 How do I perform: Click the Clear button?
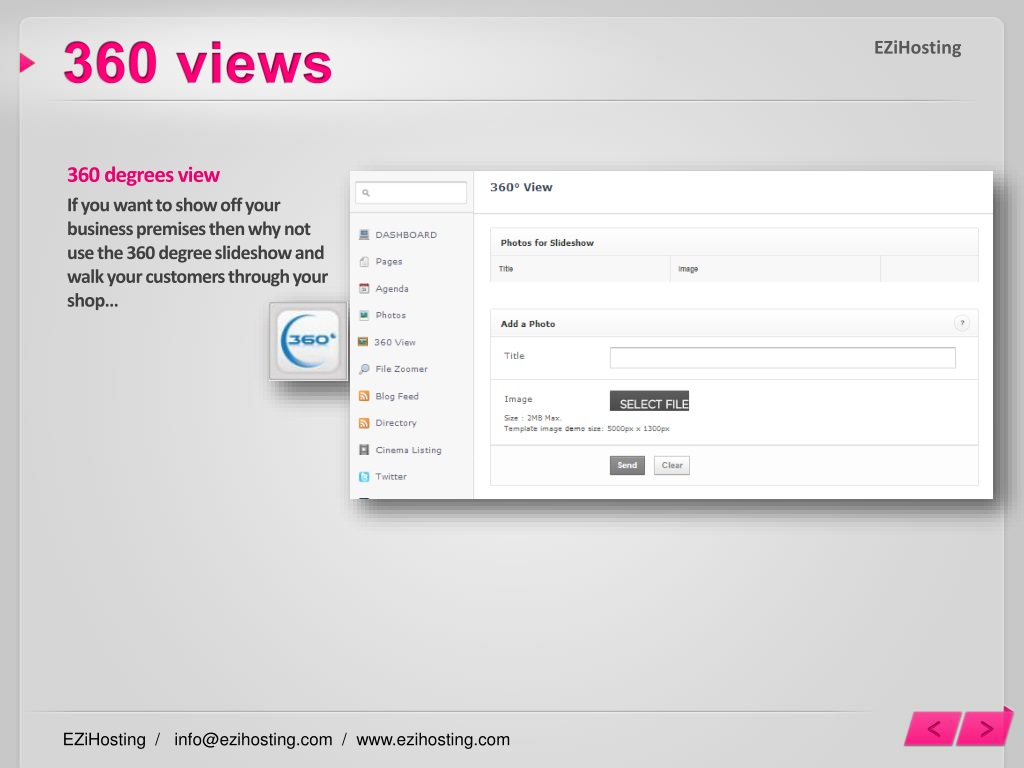click(x=671, y=465)
